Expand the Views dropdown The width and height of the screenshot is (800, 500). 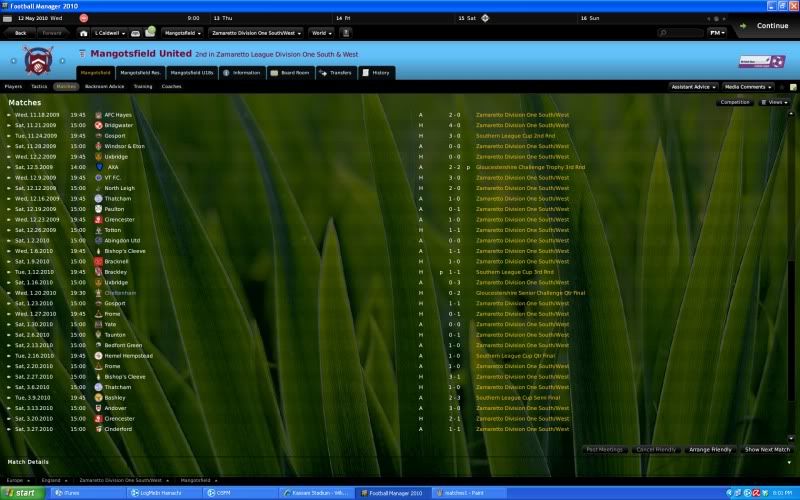click(776, 102)
